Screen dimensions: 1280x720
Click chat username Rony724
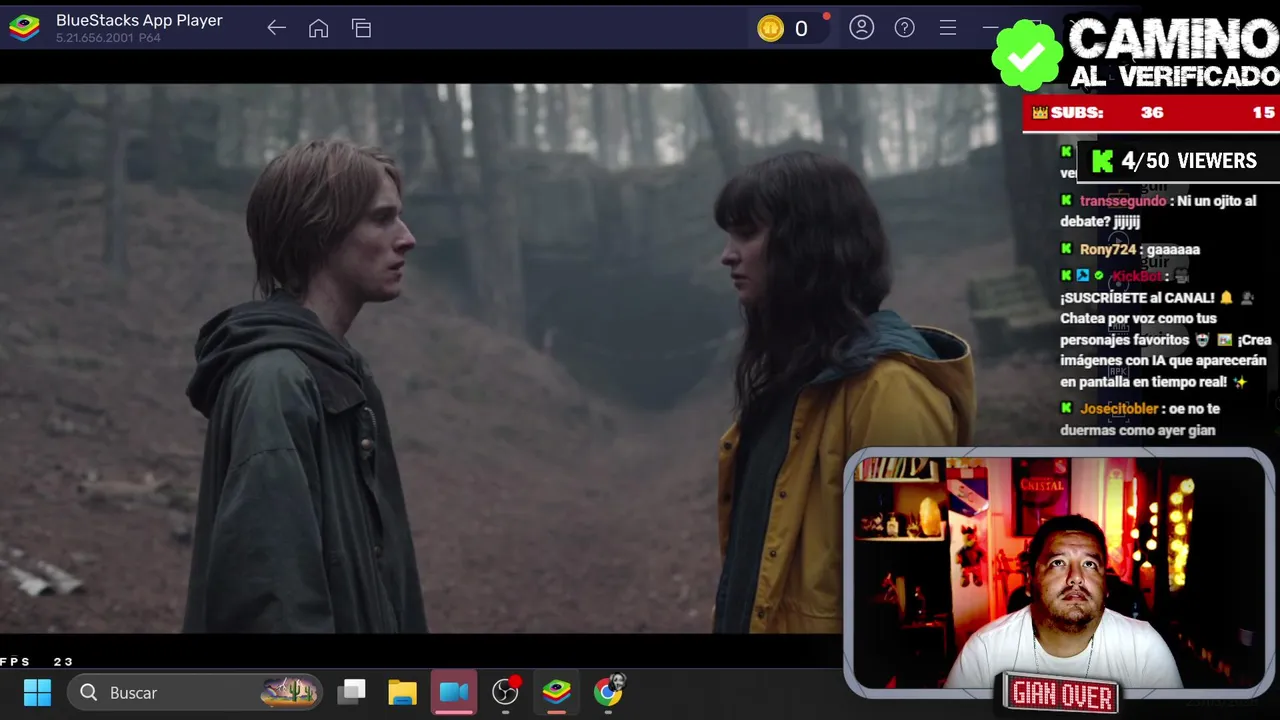(1108, 249)
